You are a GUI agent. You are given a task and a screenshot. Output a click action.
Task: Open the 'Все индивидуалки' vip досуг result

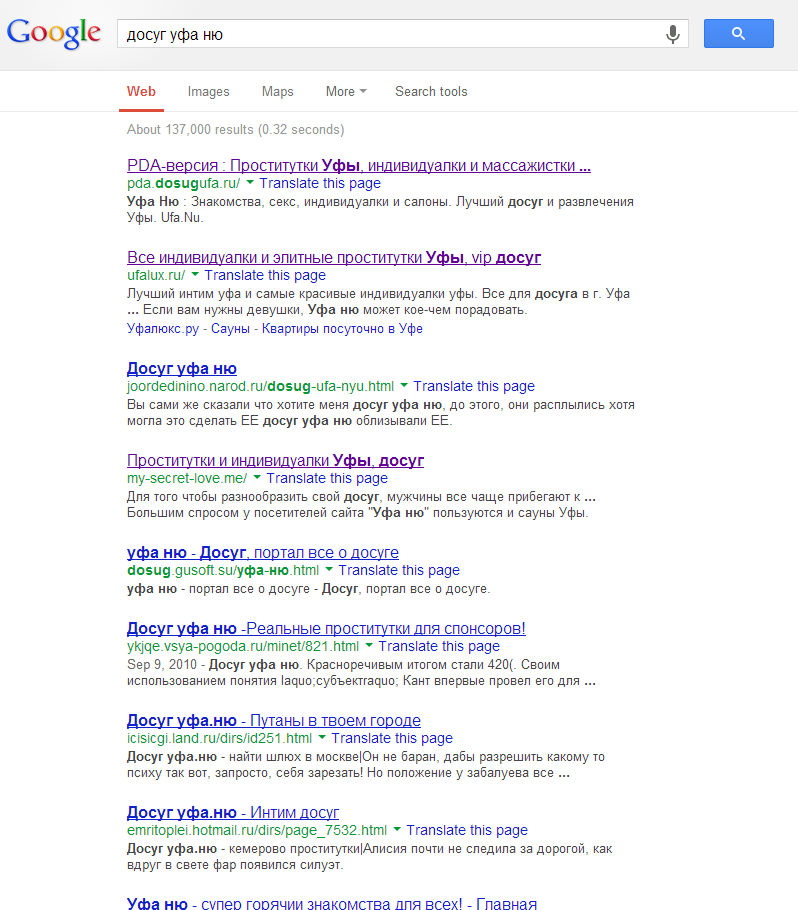[x=334, y=258]
